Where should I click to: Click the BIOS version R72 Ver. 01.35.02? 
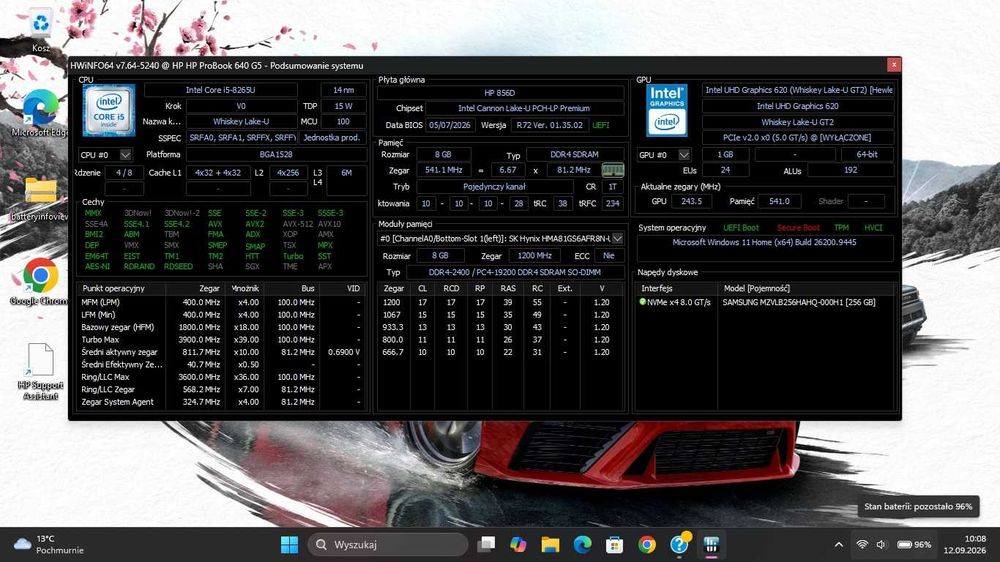coord(550,125)
